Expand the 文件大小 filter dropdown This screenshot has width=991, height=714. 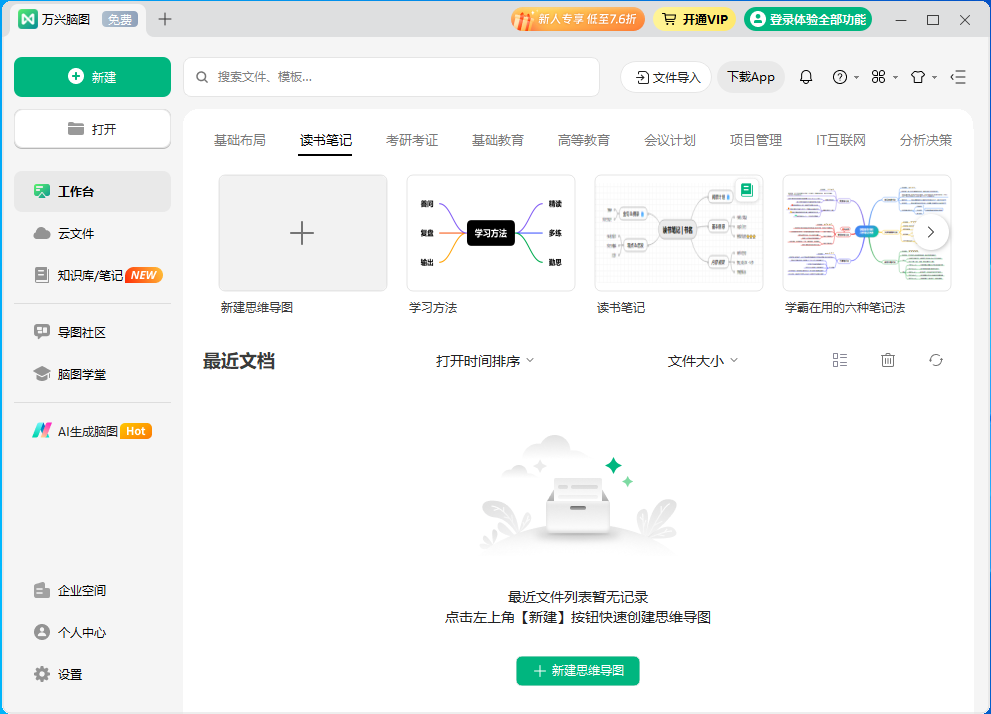pyautogui.click(x=702, y=360)
